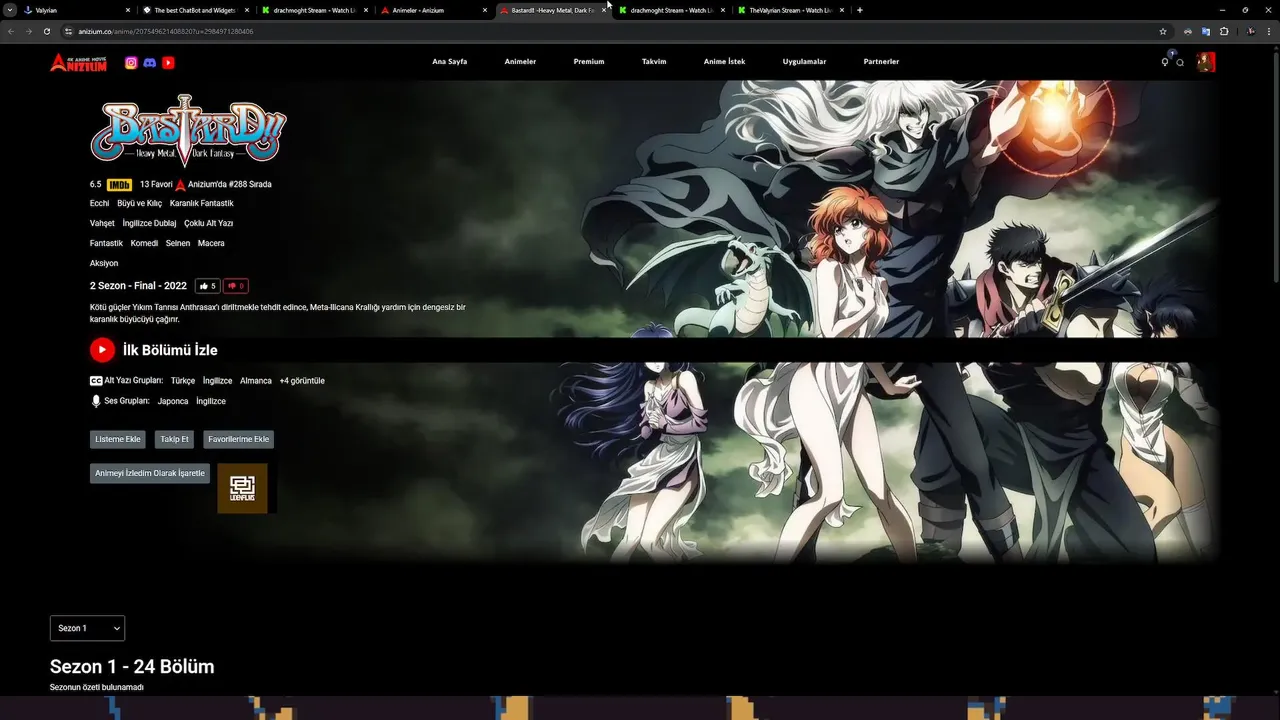The image size is (1280, 720).
Task: Expand the +4 görüntüle subtitle list
Action: tap(302, 381)
